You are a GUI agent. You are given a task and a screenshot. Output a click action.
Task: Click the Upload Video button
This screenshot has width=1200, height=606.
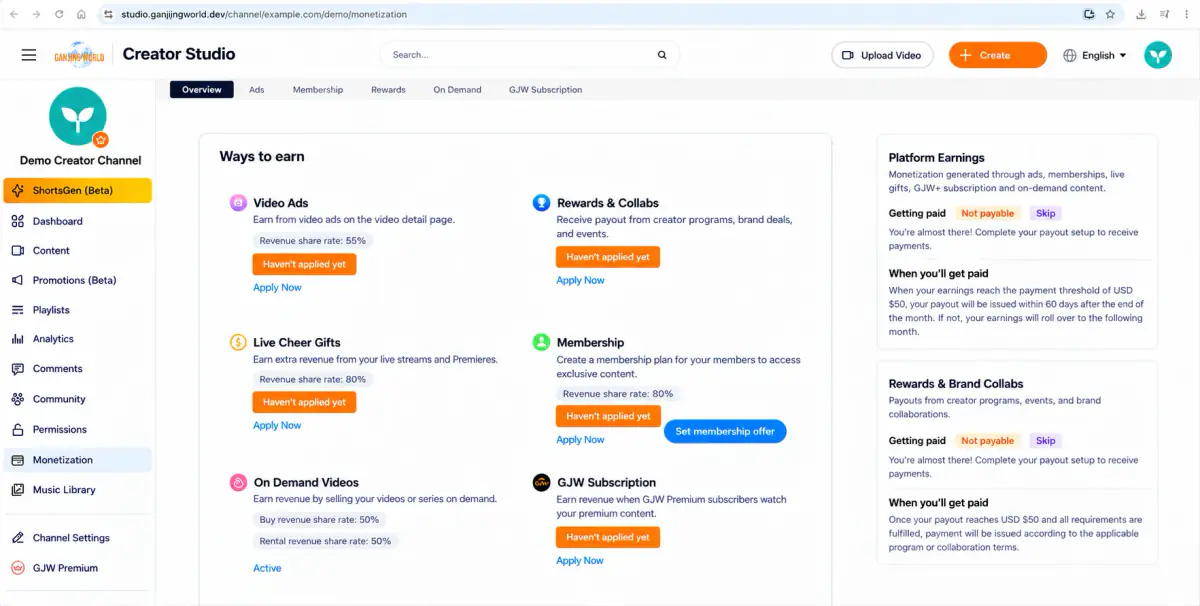coord(882,55)
